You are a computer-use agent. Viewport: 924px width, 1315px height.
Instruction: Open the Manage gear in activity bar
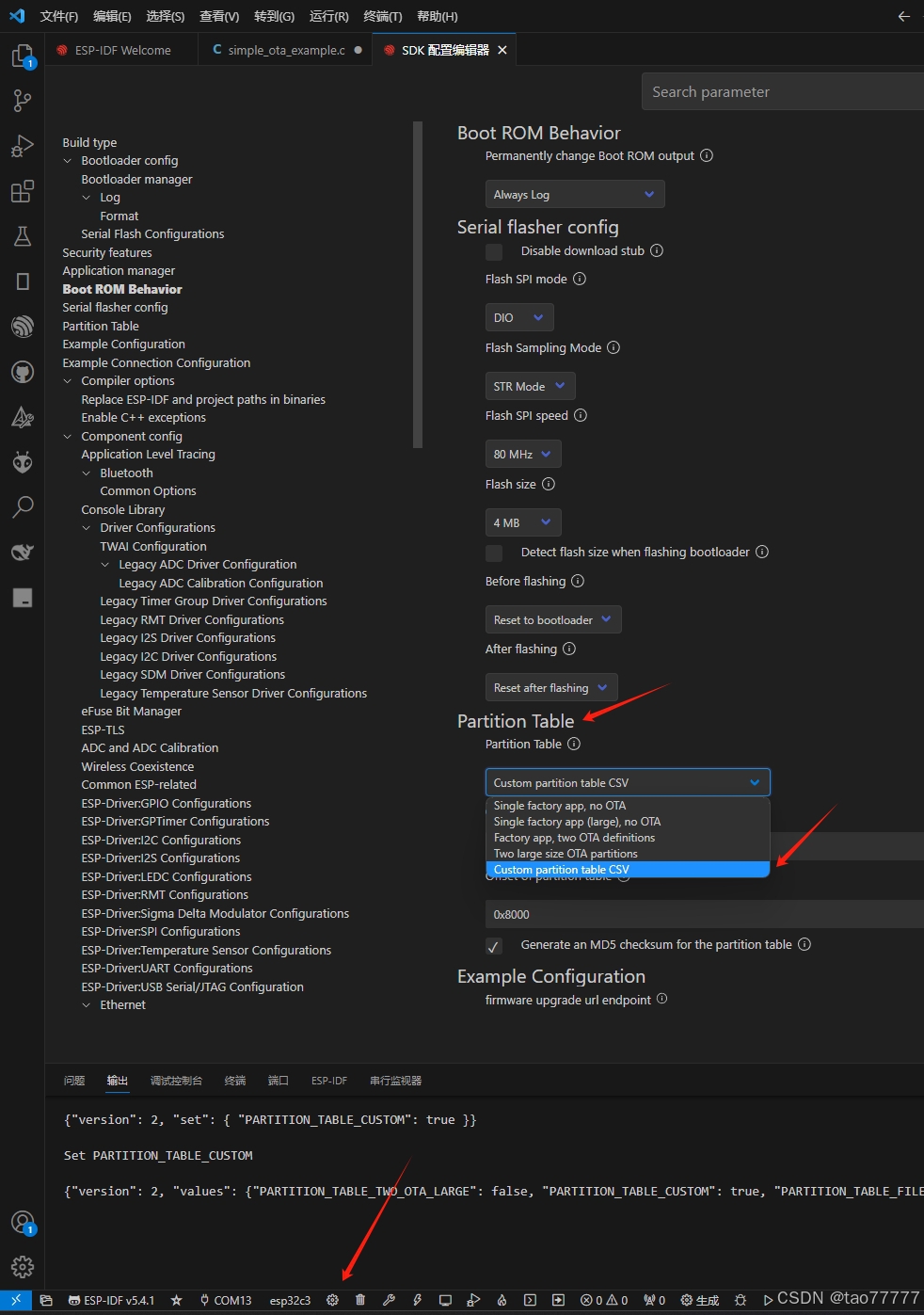click(x=23, y=1267)
